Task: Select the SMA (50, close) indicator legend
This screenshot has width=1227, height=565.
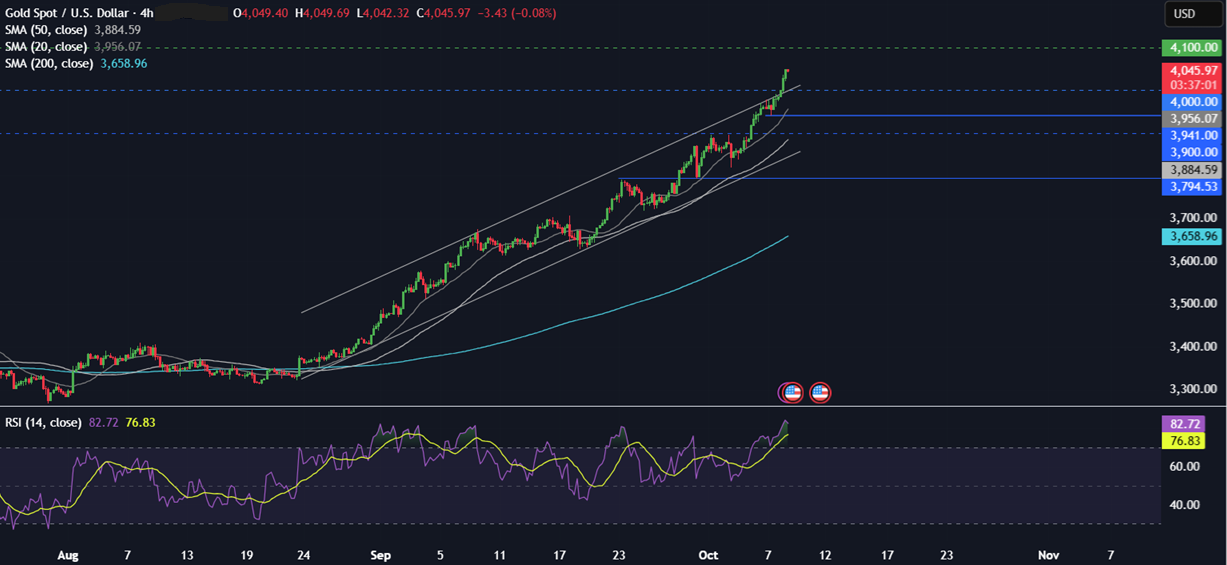Action: [x=46, y=30]
